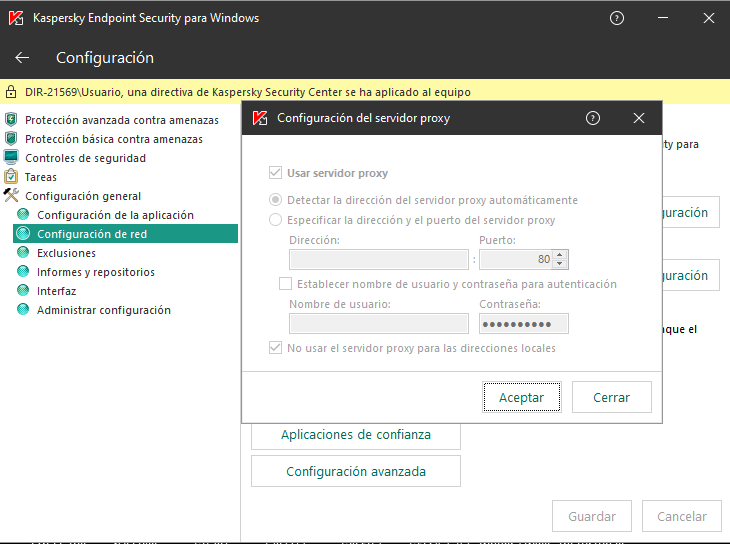The image size is (730, 544).
Task: Click the Controles de seguridad monitor icon
Action: pos(11,158)
